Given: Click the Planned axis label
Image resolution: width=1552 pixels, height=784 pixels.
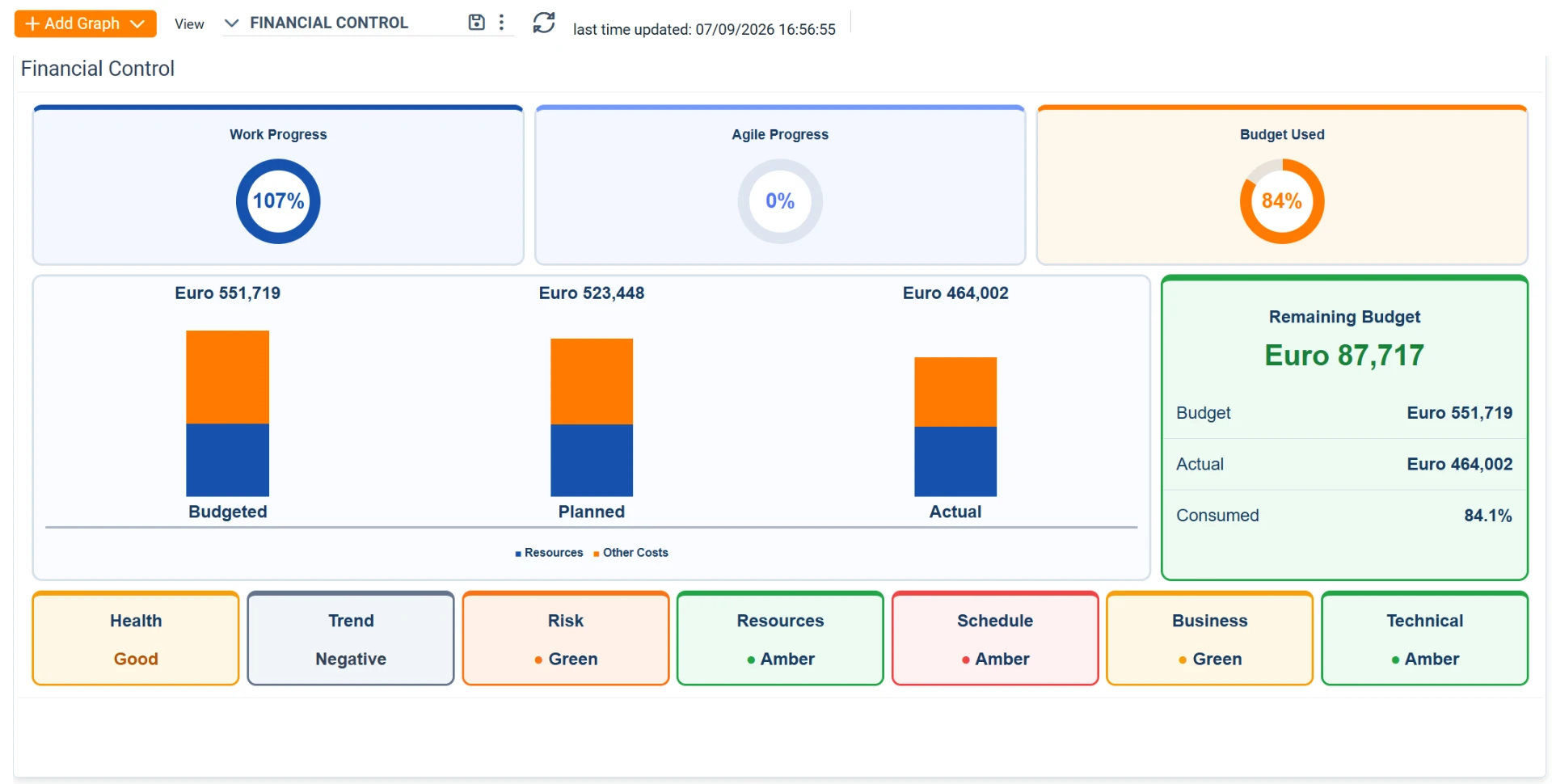Looking at the screenshot, I should click(x=592, y=512).
